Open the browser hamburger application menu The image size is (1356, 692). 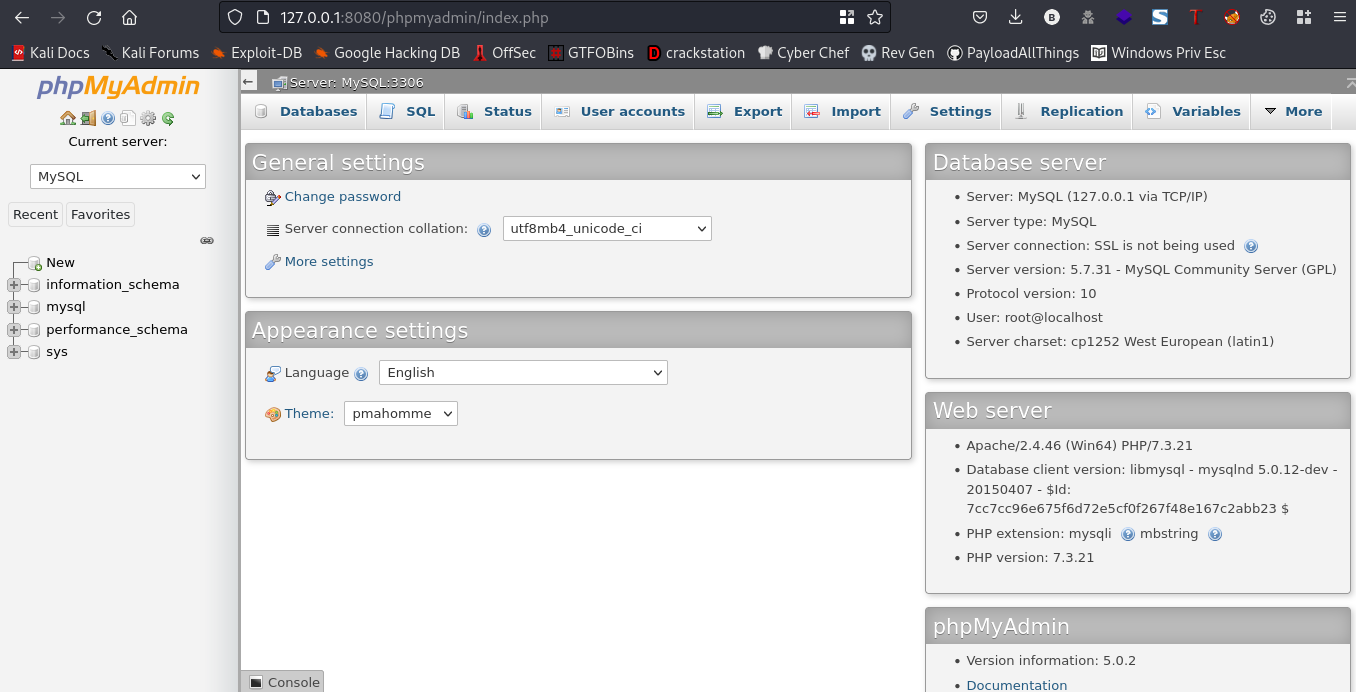click(1340, 17)
